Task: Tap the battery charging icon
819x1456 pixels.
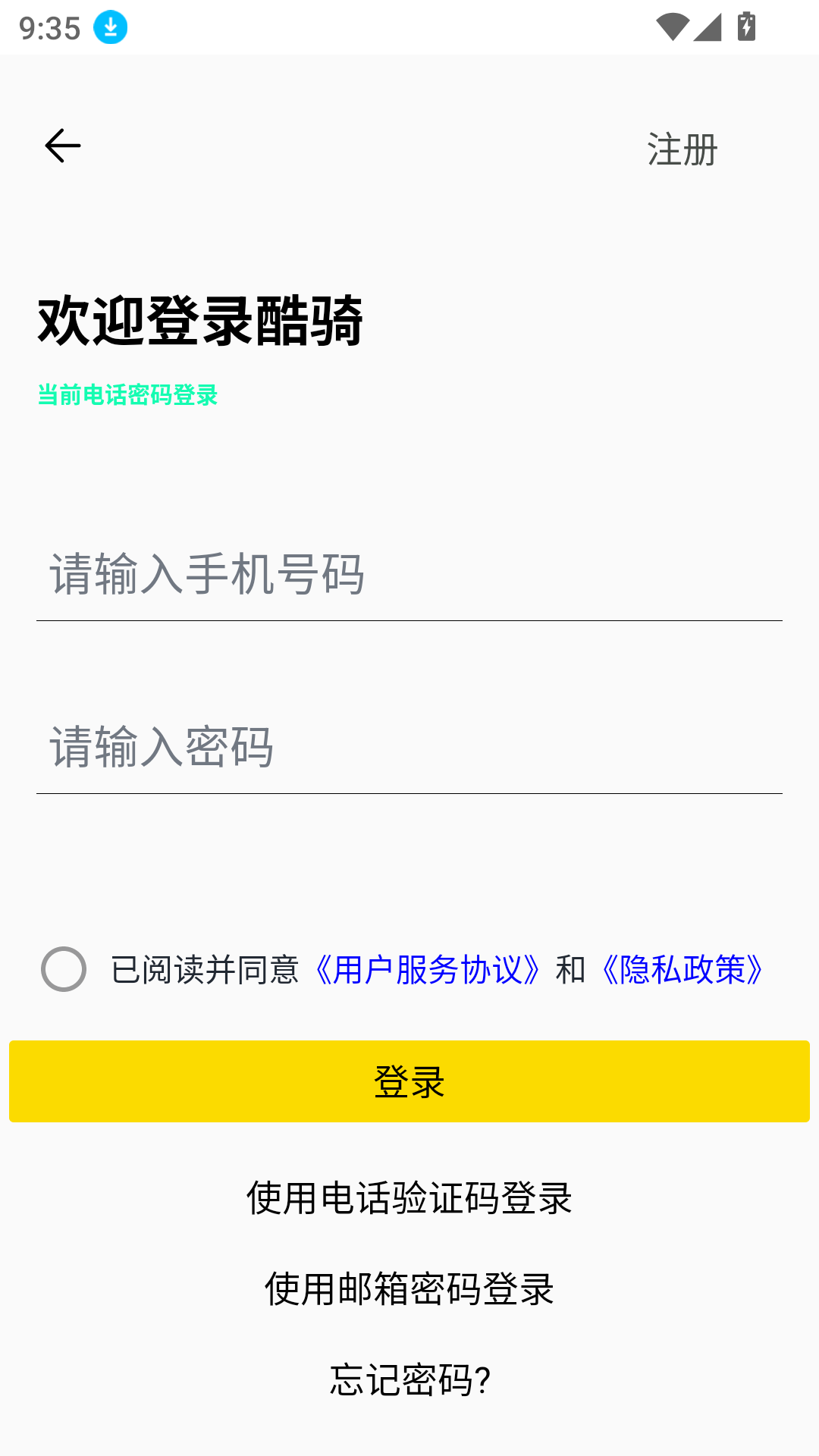Action: 747,27
